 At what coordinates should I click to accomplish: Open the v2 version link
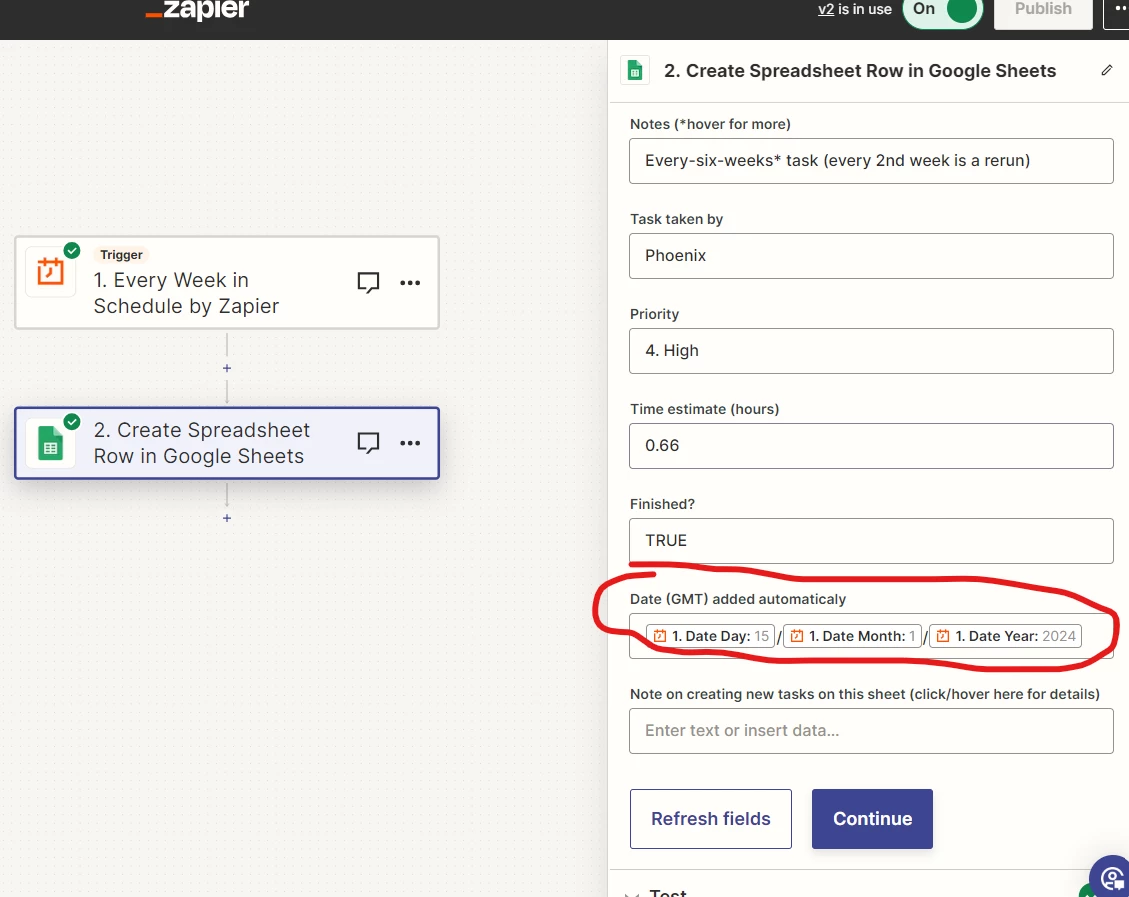pyautogui.click(x=826, y=9)
